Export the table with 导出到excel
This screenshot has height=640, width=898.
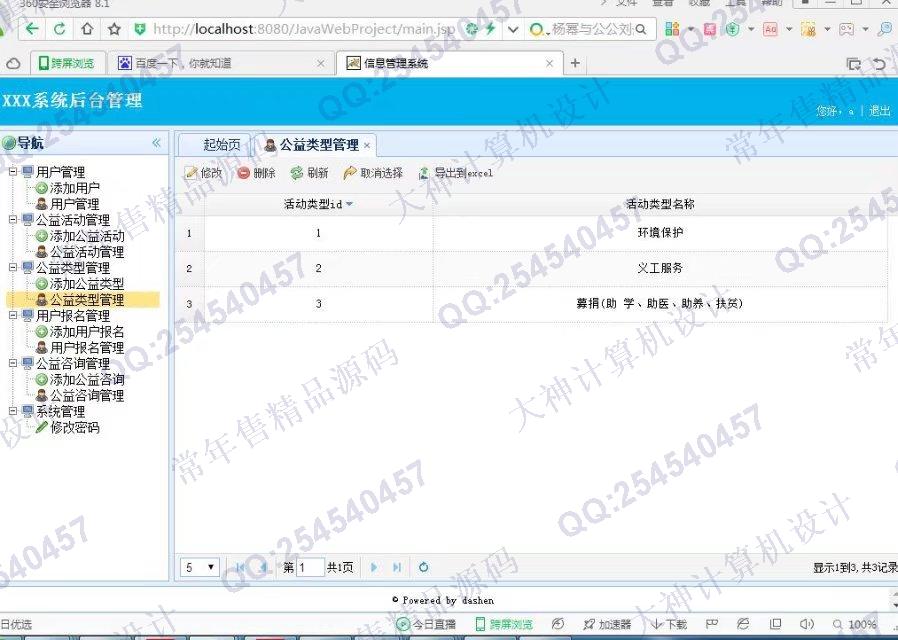456,173
